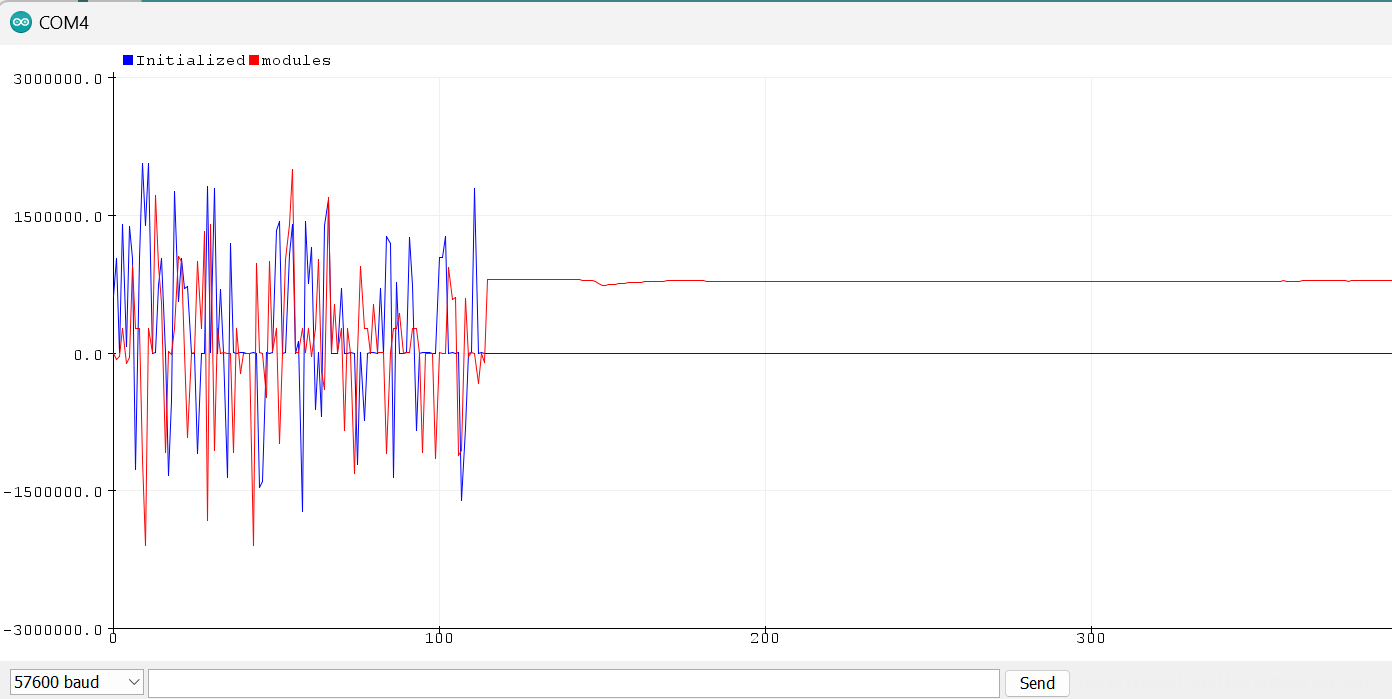Click the flat red trace near x 300
The height and width of the screenshot is (699, 1392).
(x=1092, y=281)
